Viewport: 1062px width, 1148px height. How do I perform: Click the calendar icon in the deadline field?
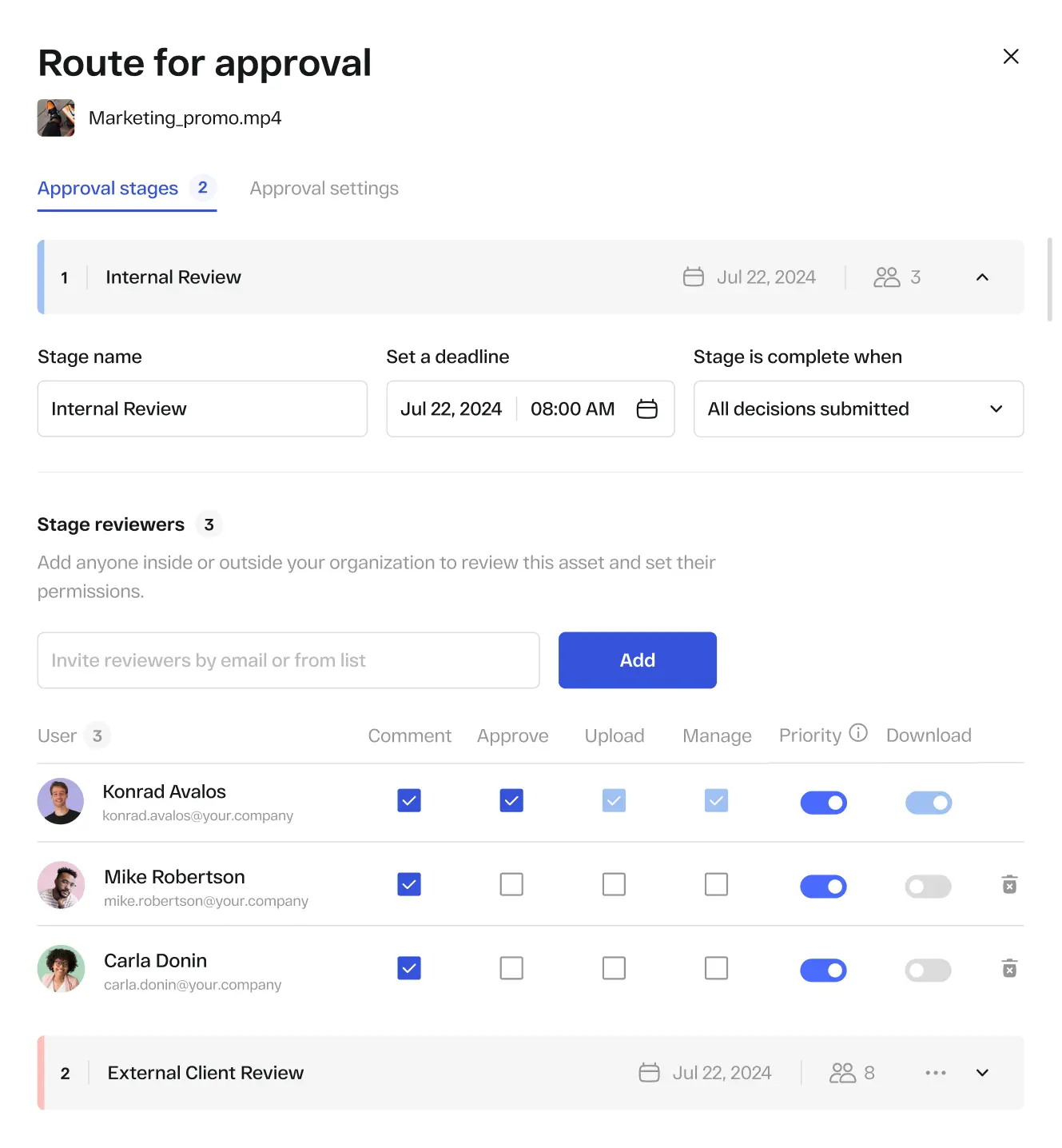point(646,409)
